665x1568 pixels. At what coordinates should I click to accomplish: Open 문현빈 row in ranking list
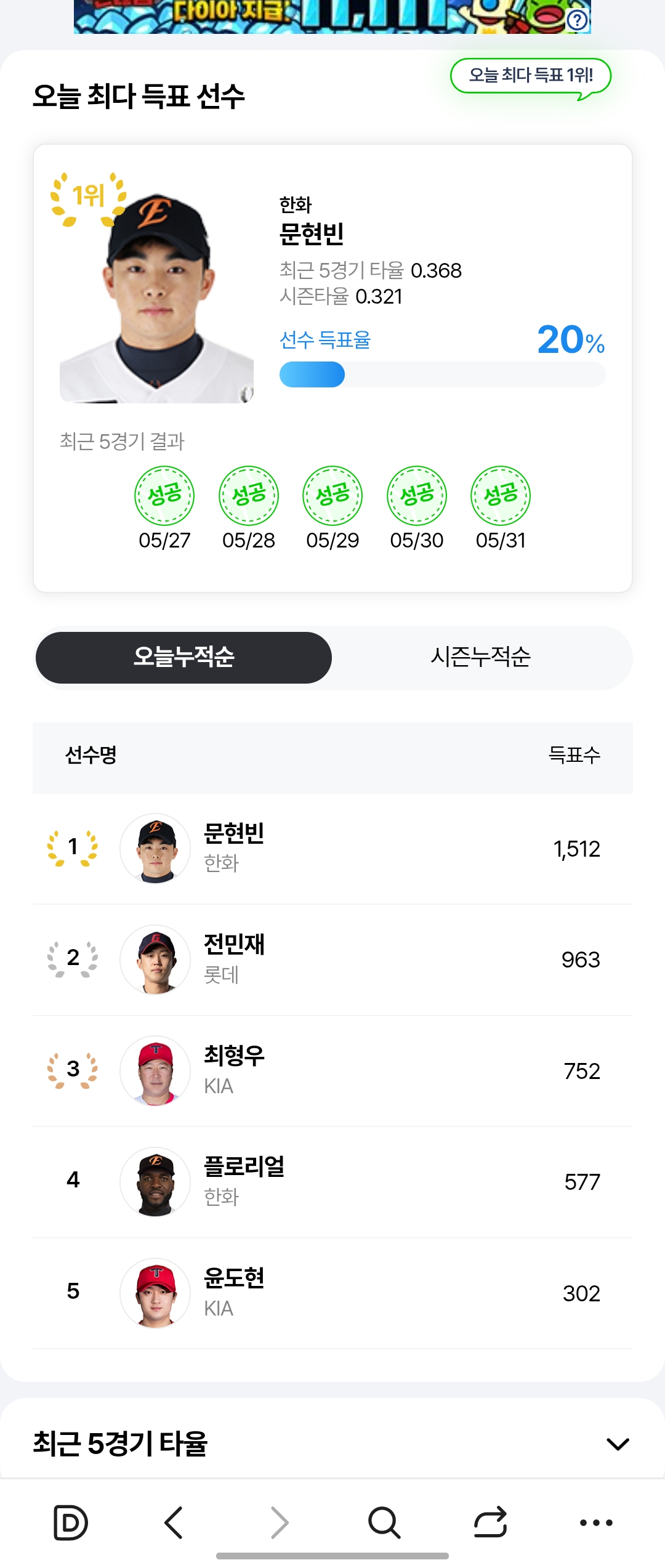pos(332,849)
